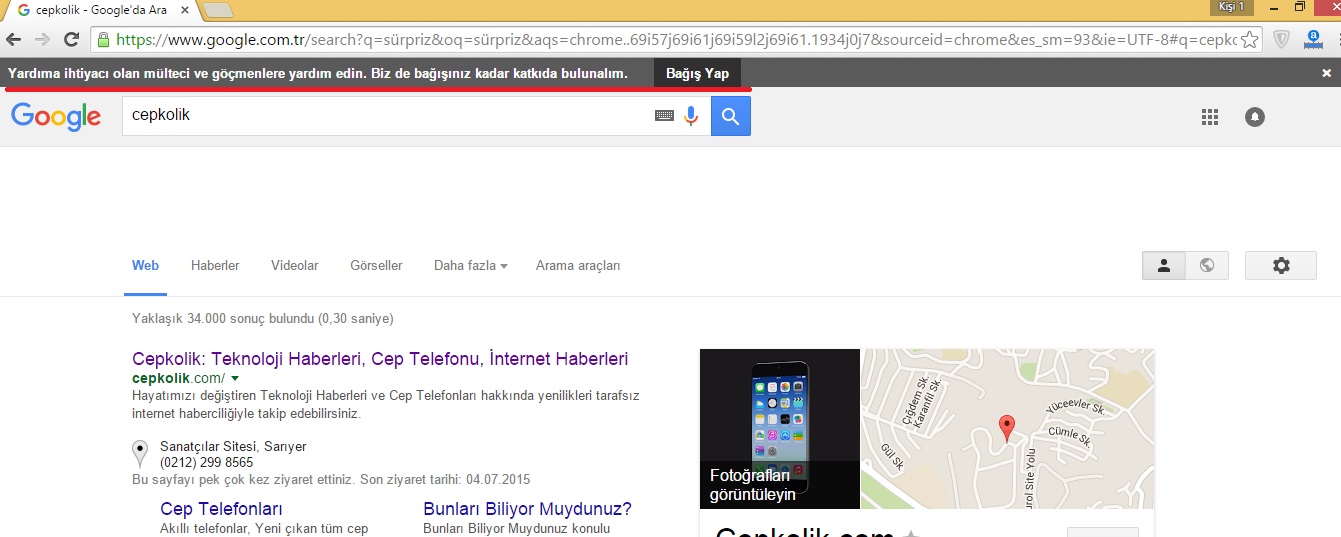
Task: Click the blue search magnifier button
Action: [x=730, y=116]
